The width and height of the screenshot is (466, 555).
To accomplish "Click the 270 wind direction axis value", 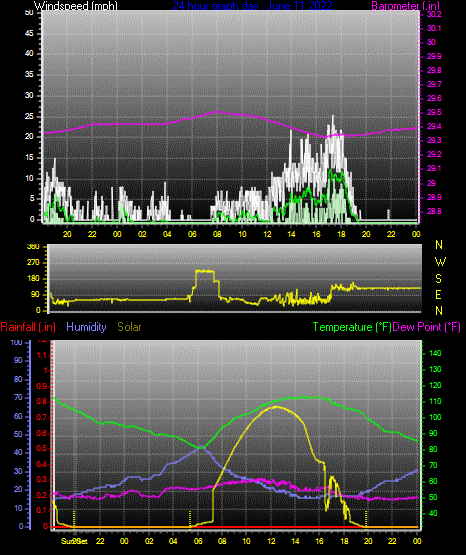I will pos(33,263).
